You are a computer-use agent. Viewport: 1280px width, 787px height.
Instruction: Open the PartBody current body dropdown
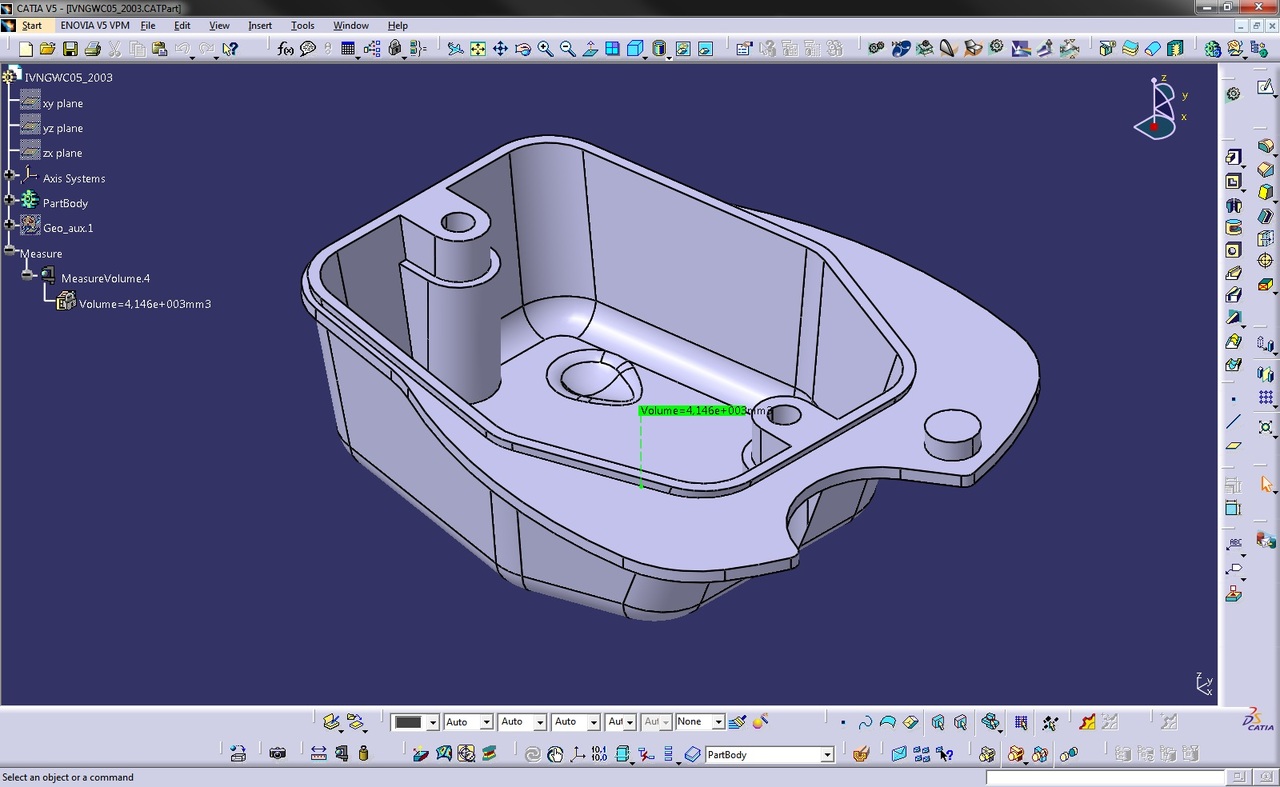click(x=769, y=755)
